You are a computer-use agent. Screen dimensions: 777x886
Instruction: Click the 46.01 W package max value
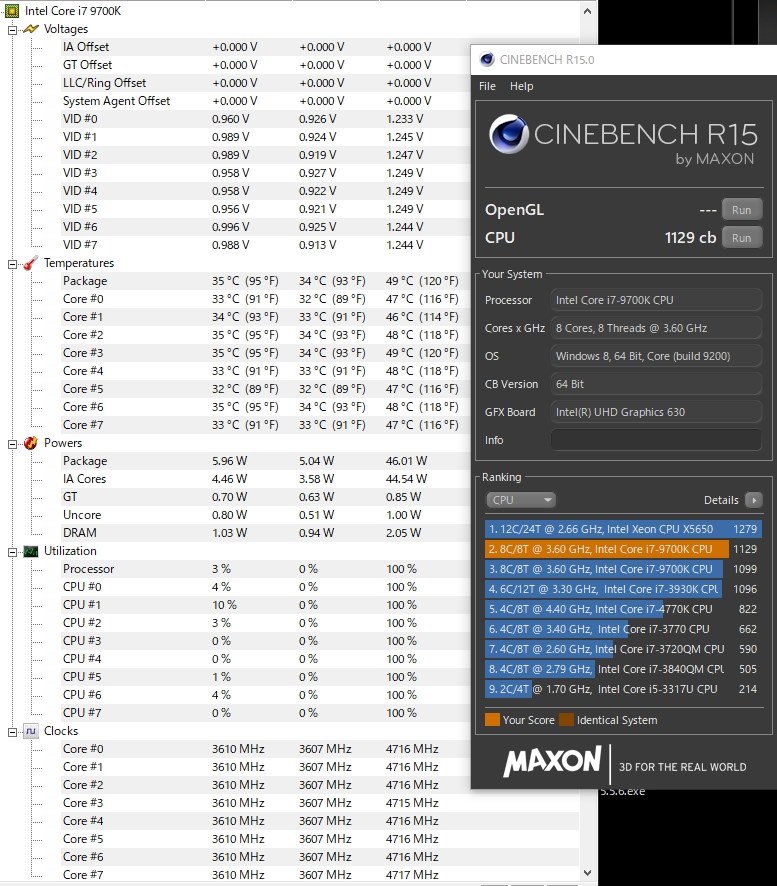[x=406, y=461]
